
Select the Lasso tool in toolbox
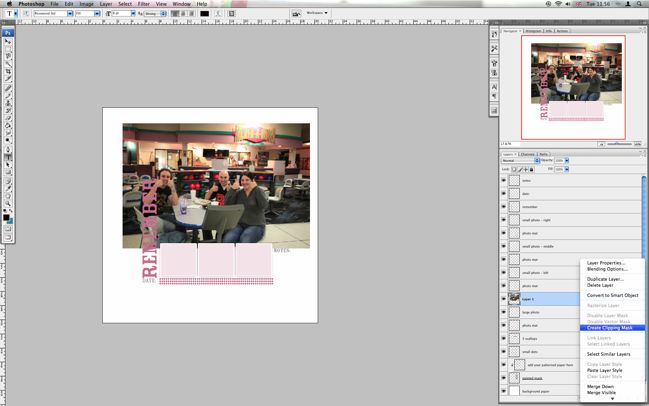(x=8, y=56)
